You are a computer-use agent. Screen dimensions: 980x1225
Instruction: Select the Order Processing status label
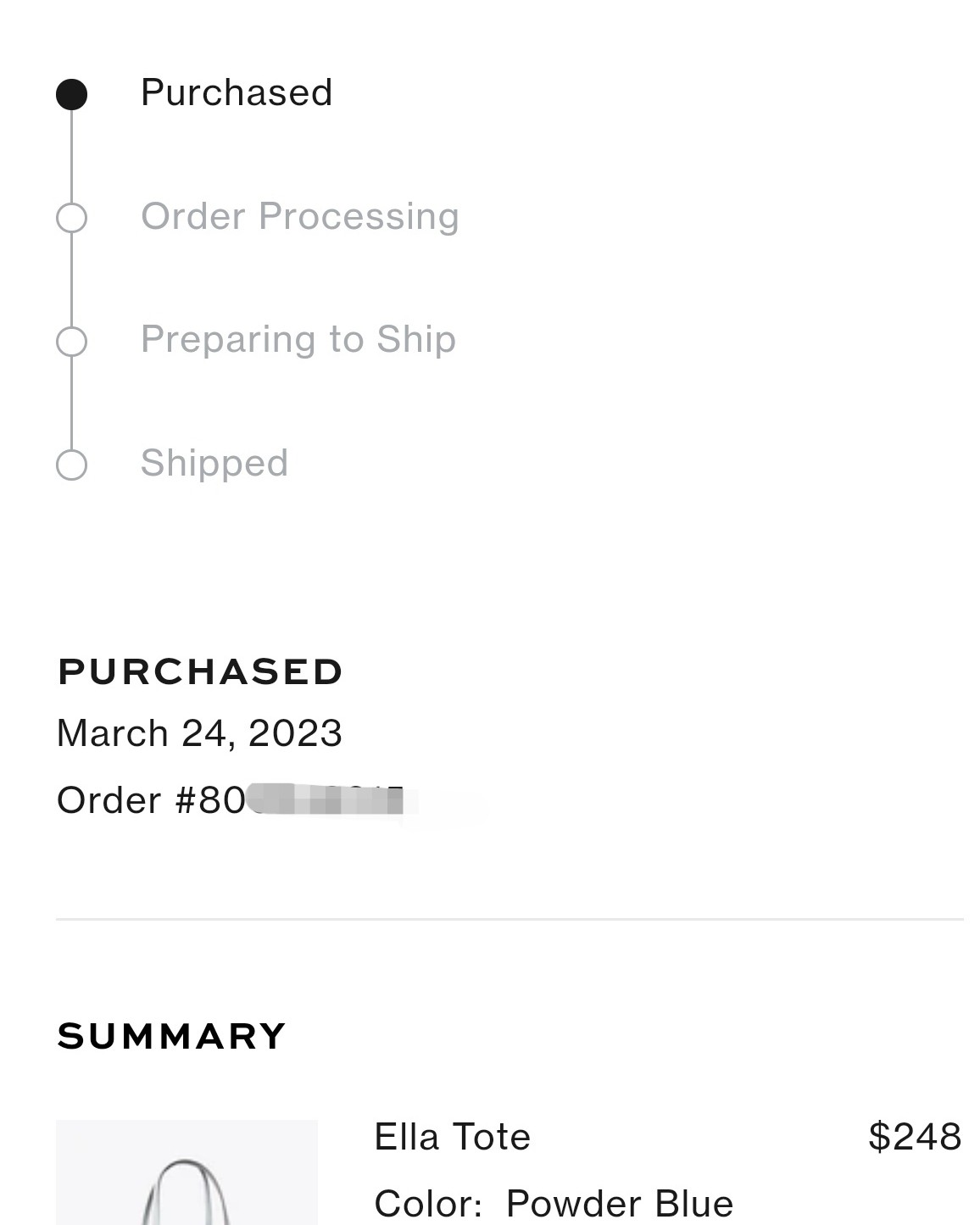[300, 217]
